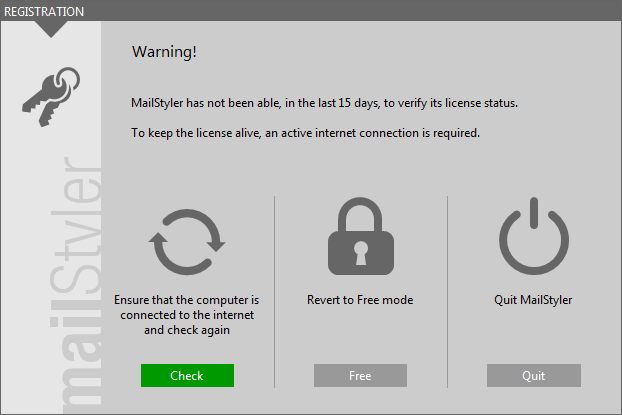Click the 'Quit MailStyler' label
Screen dimensions: 622x415
point(533,300)
